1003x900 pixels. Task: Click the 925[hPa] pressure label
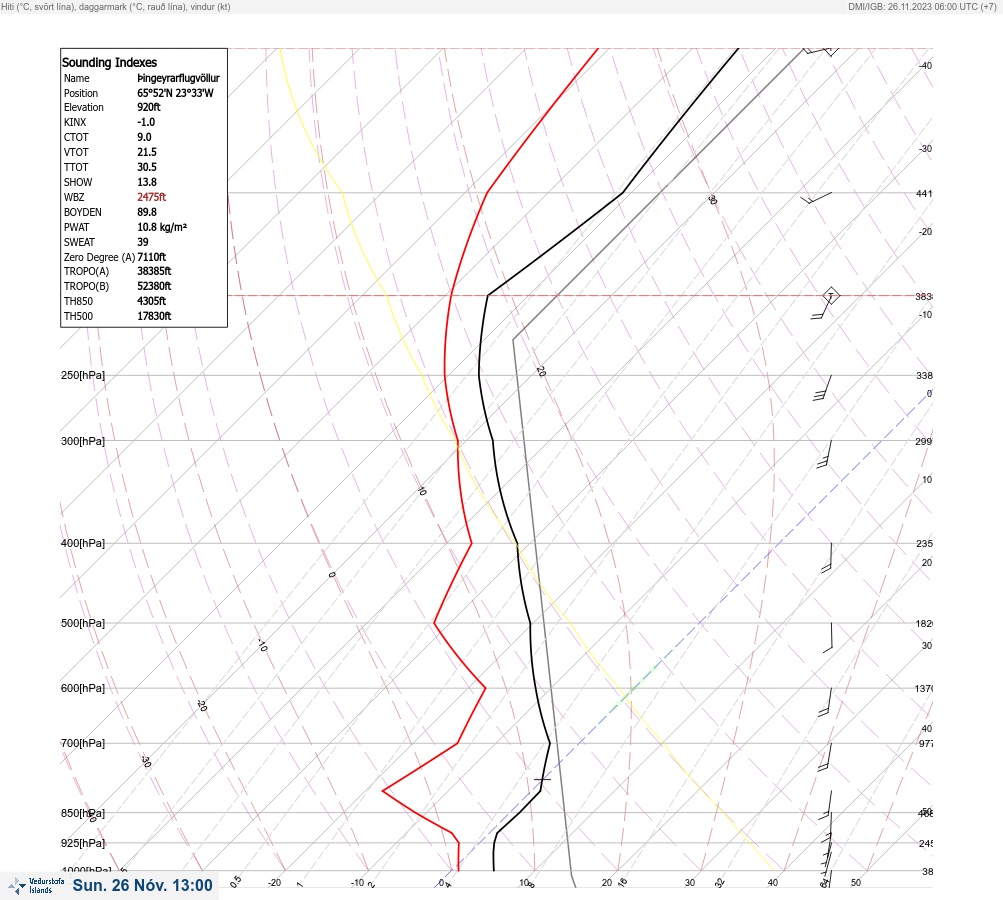click(x=83, y=843)
